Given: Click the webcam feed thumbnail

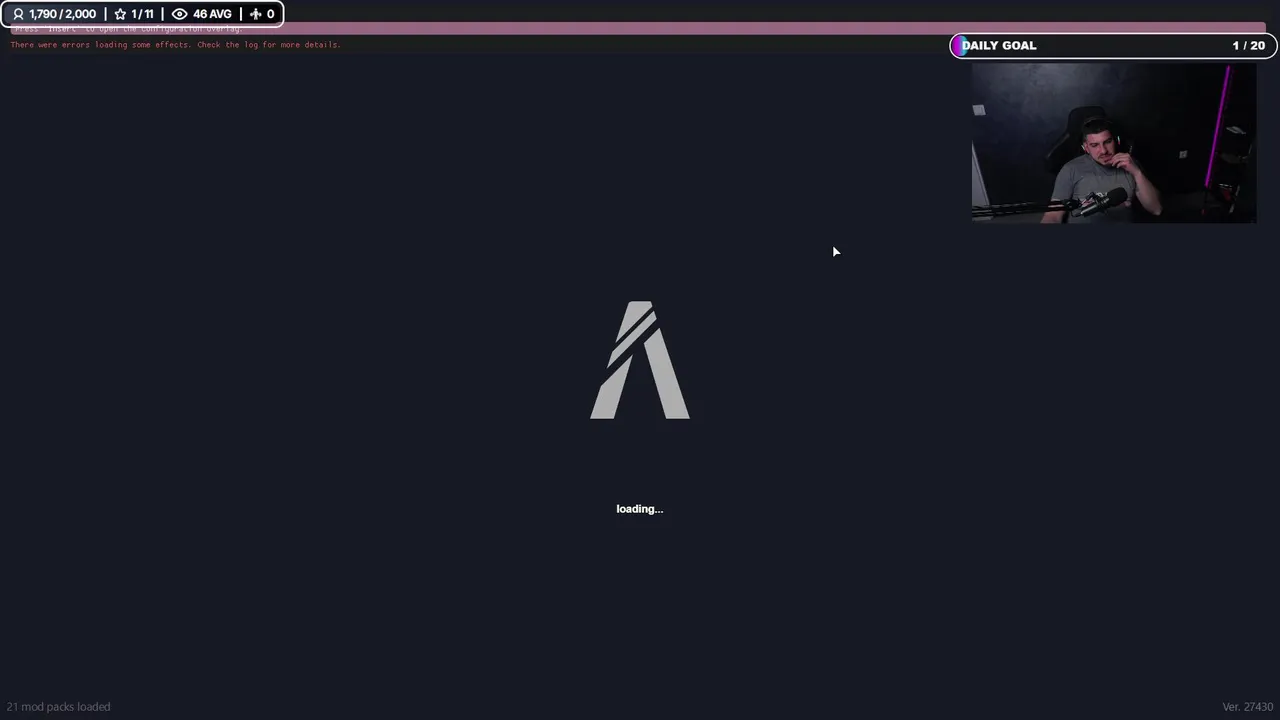Looking at the screenshot, I should pyautogui.click(x=1114, y=143).
